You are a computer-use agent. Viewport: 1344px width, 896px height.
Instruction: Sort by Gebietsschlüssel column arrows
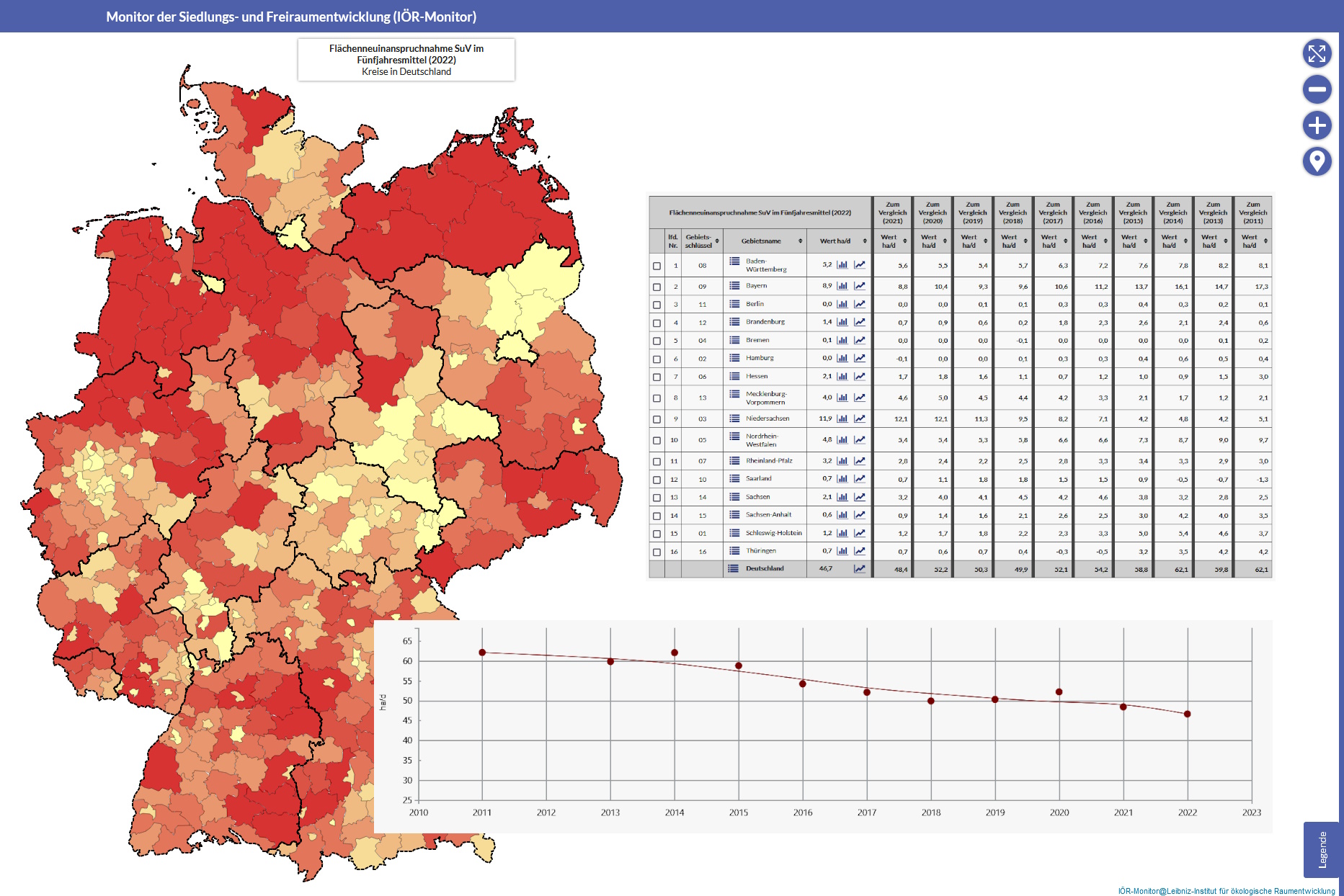(x=717, y=241)
